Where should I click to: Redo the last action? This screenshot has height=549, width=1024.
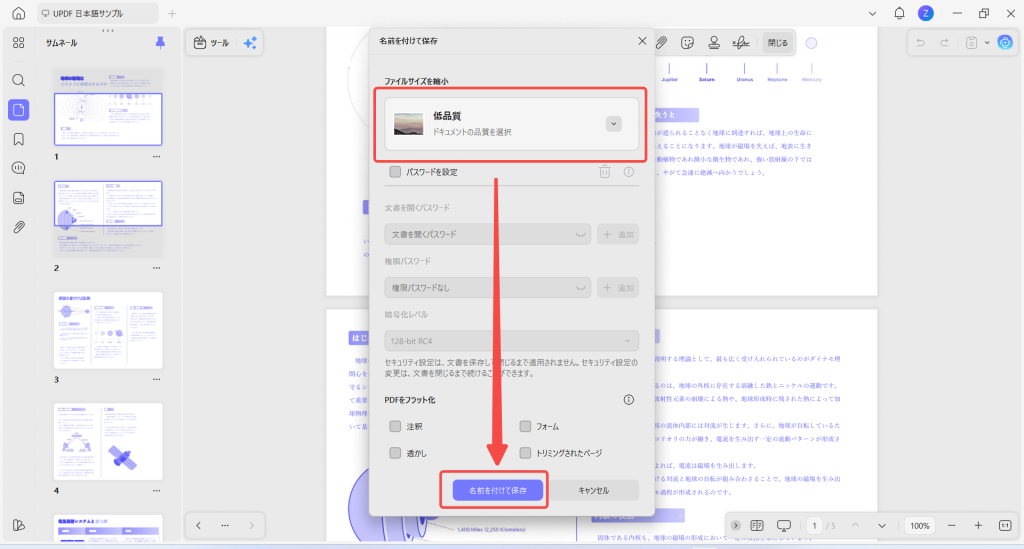[x=944, y=43]
